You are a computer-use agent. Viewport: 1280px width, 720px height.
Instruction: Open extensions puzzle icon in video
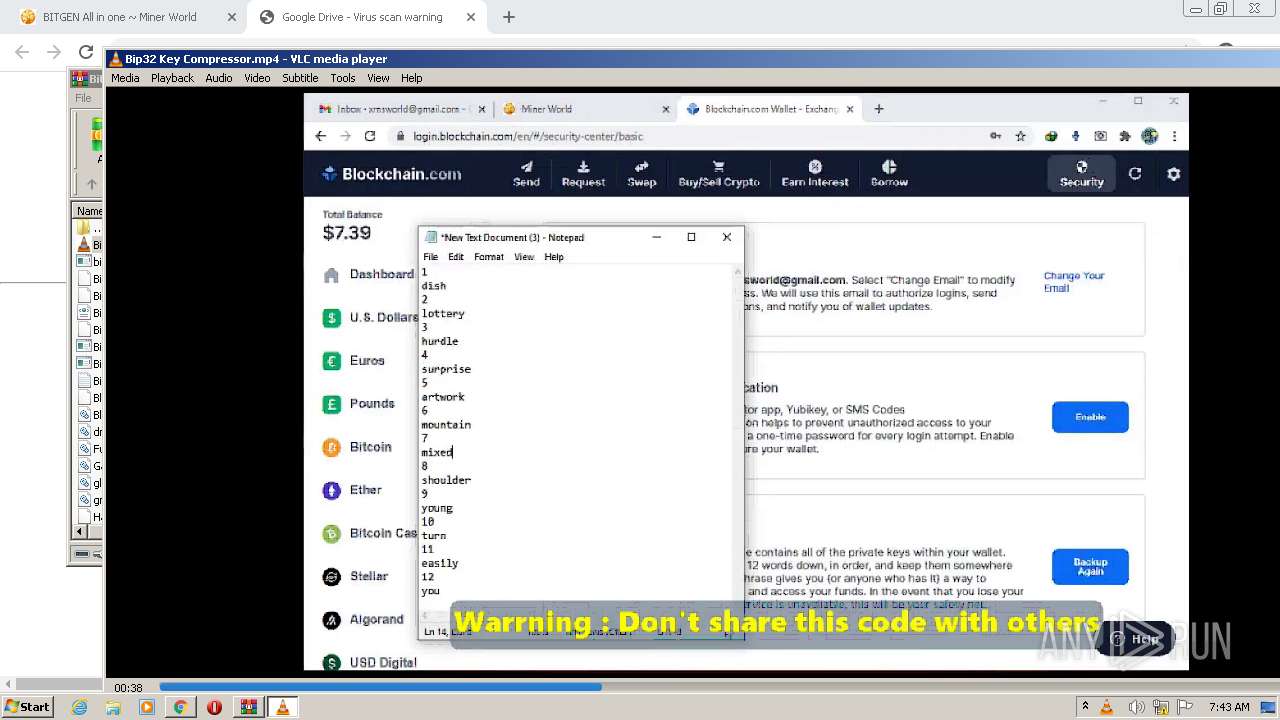coord(1125,136)
